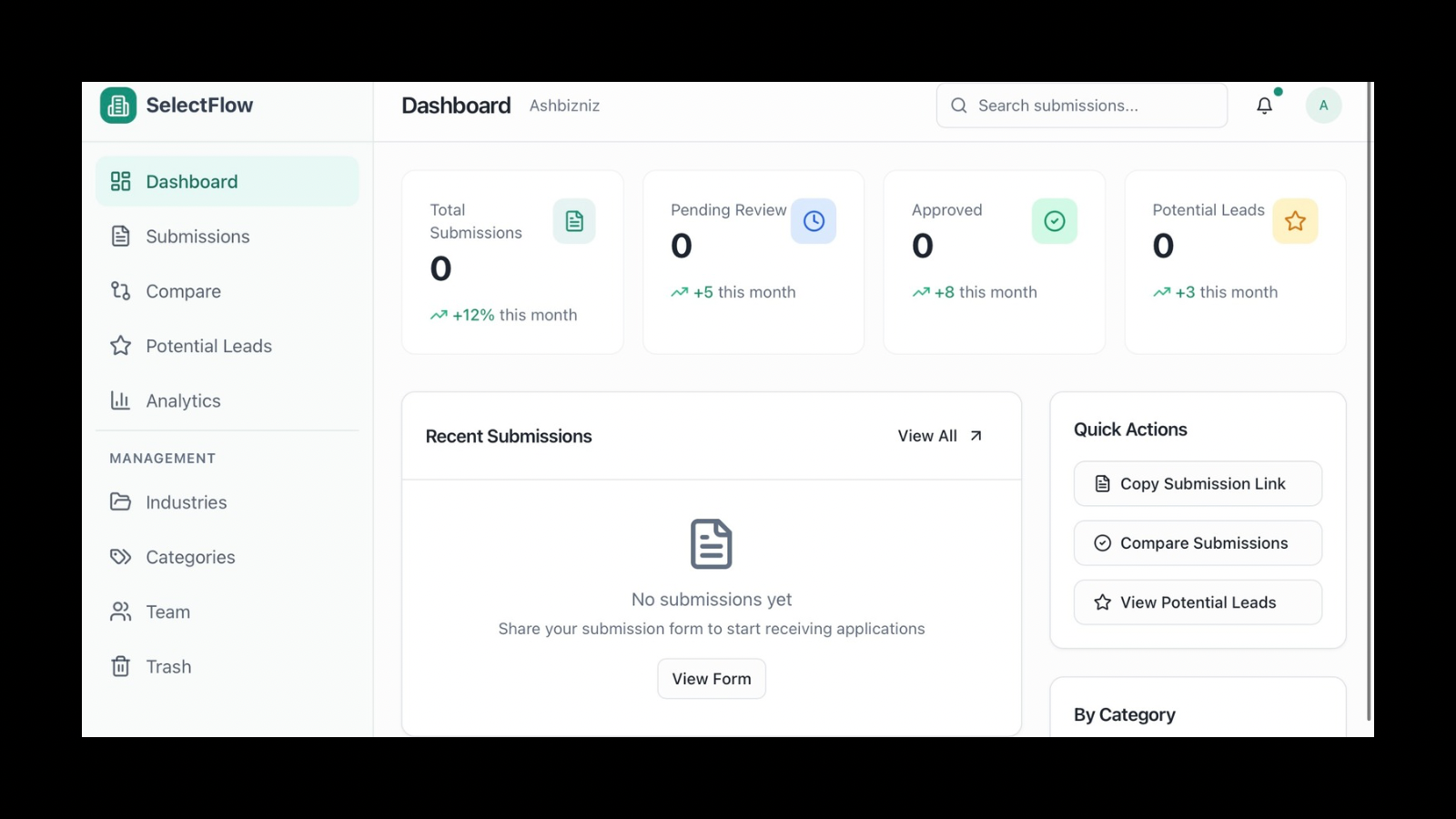Click the document icon on Total Submissions card
The width and height of the screenshot is (1456, 819).
click(573, 220)
